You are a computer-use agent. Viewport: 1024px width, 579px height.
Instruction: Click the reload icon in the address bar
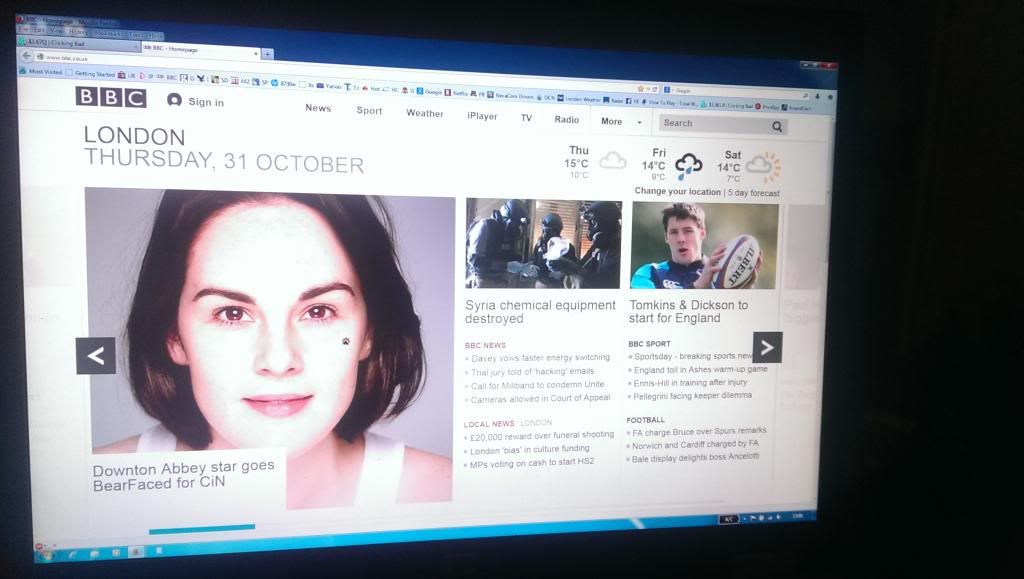655,89
